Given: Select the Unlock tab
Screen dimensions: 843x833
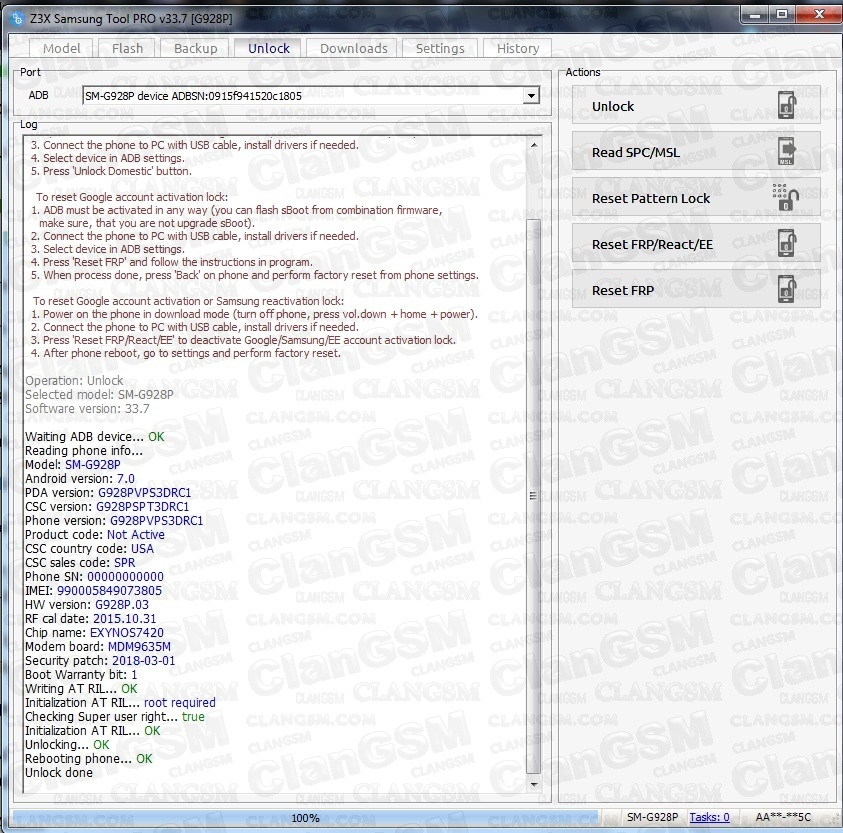Looking at the screenshot, I should 269,48.
